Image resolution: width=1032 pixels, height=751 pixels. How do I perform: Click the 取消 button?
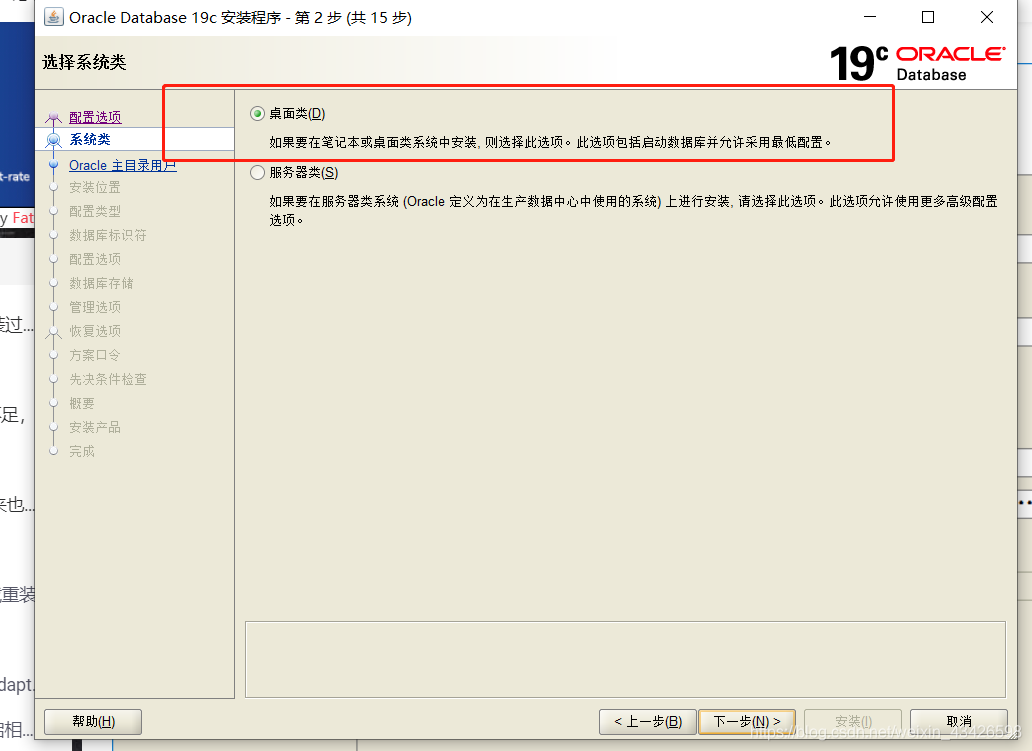pos(958,721)
